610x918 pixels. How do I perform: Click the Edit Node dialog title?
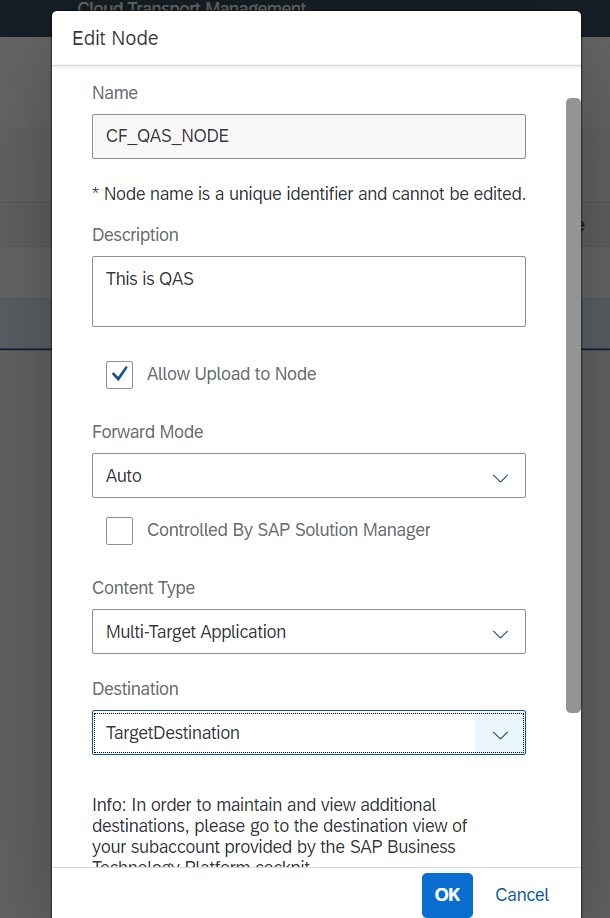point(115,39)
